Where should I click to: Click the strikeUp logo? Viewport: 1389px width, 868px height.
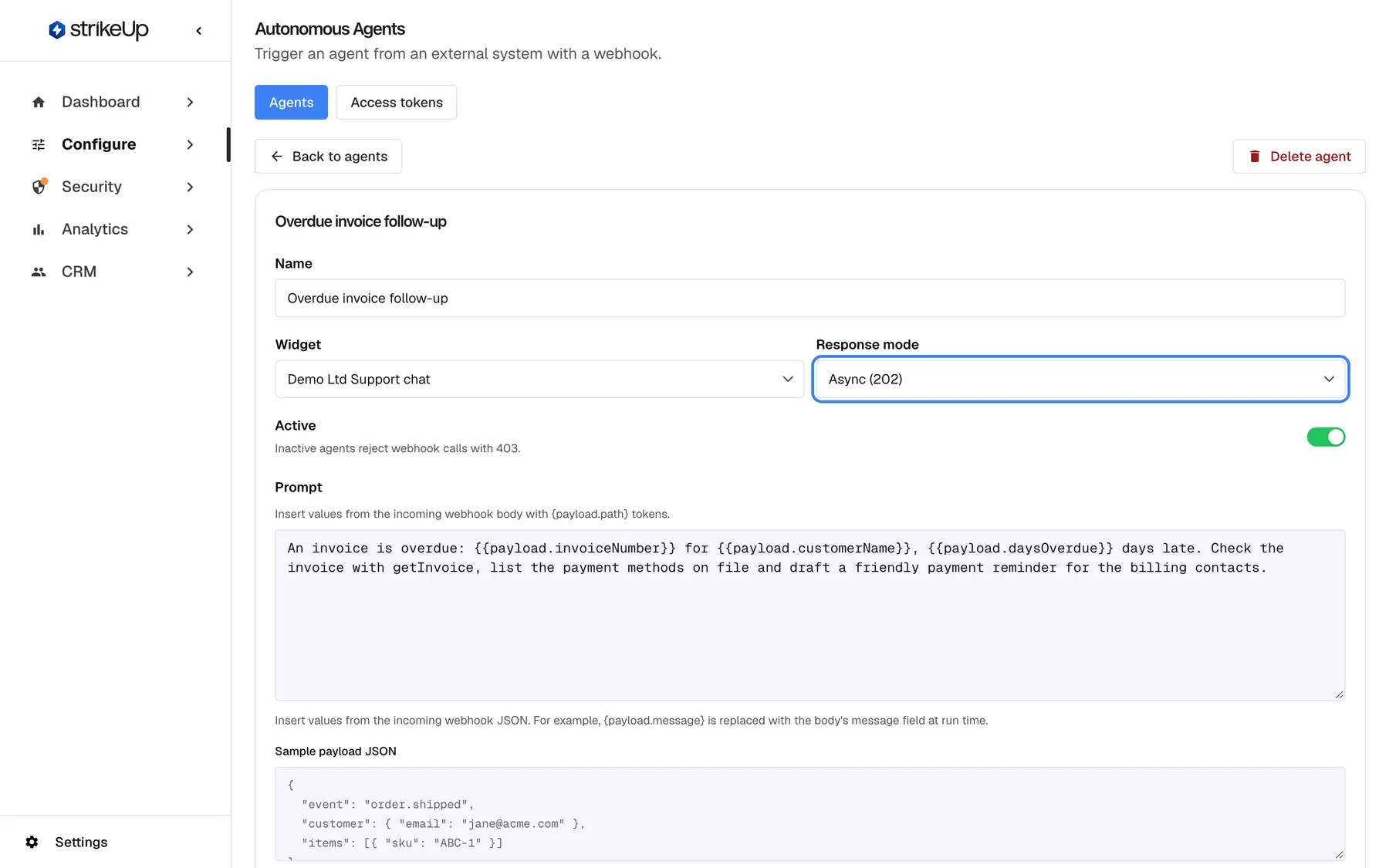[x=98, y=29]
